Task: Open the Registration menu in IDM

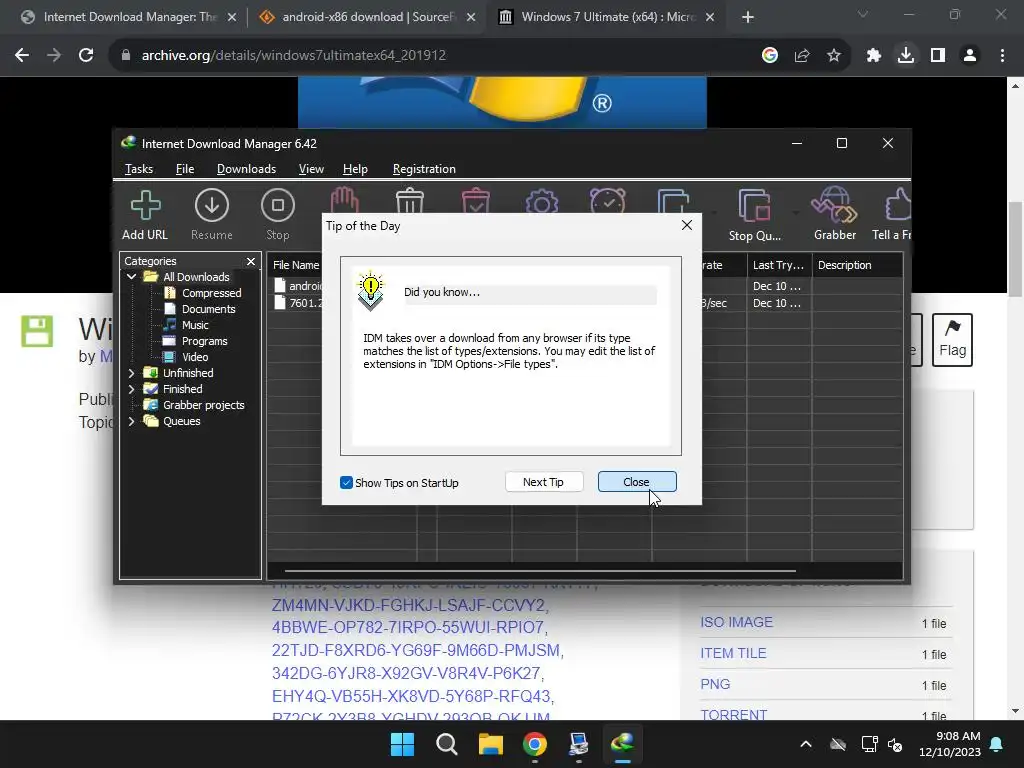Action: 424,169
